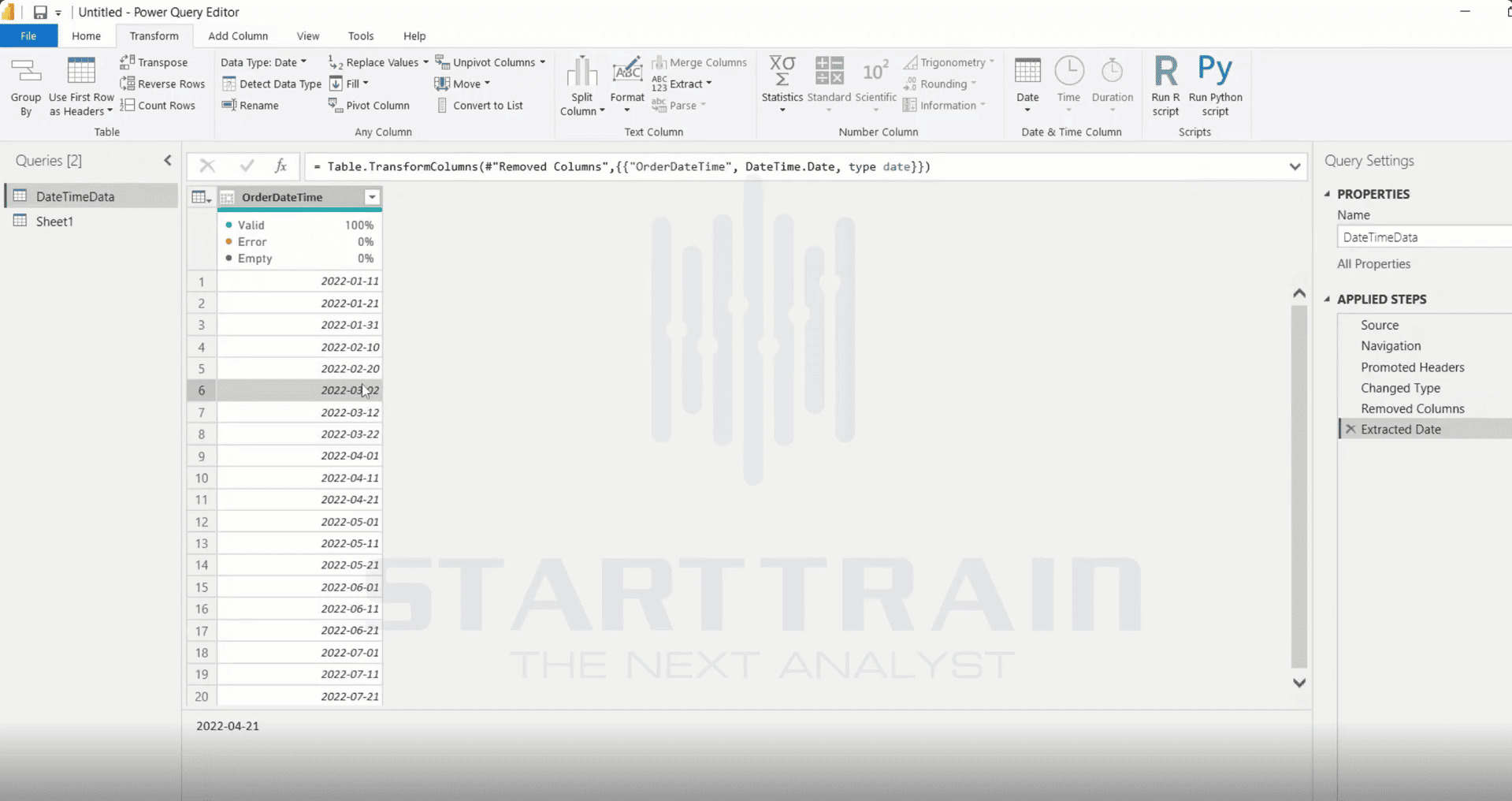Click Run Python script
This screenshot has height=801, width=1512.
(x=1215, y=87)
